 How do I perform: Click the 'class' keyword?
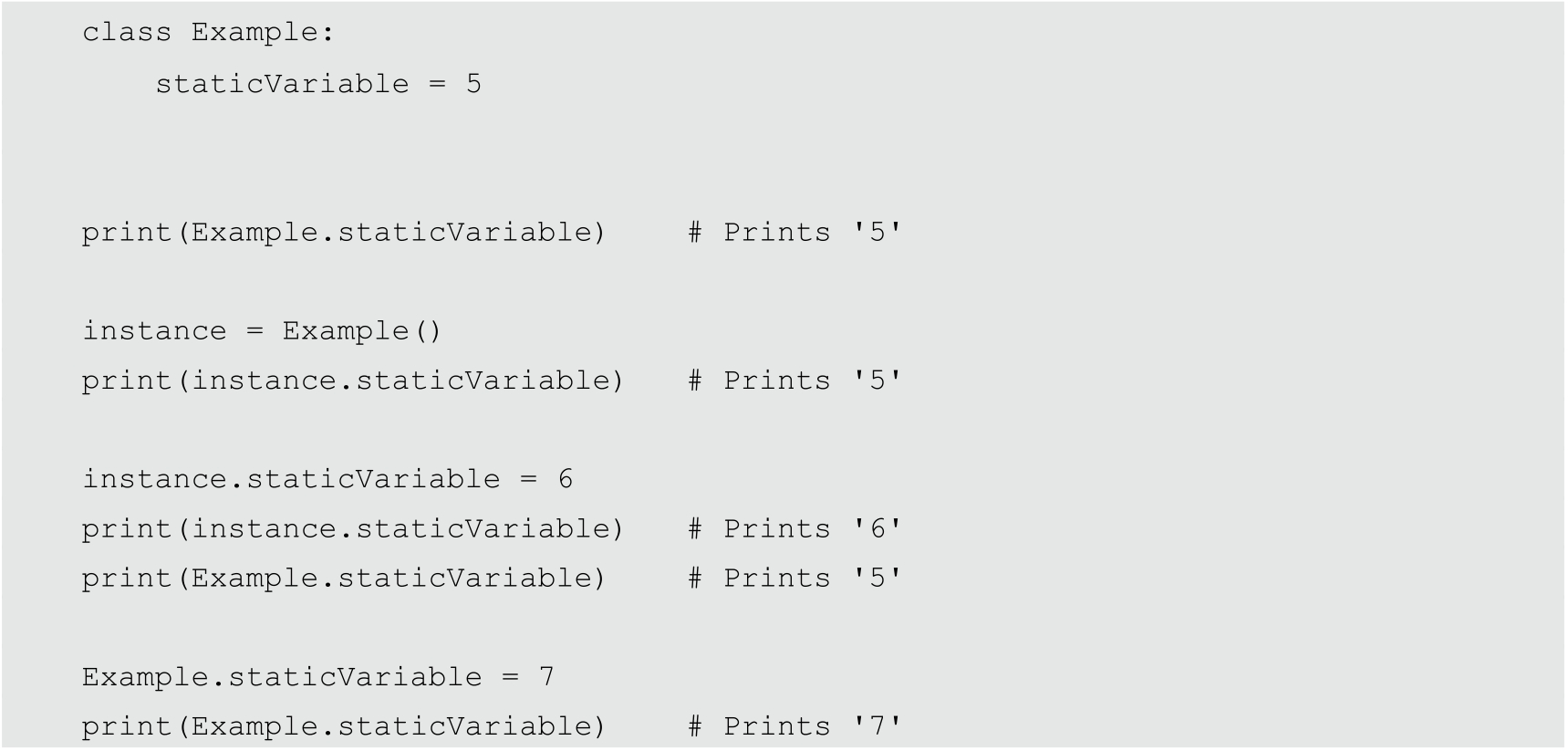point(126,33)
